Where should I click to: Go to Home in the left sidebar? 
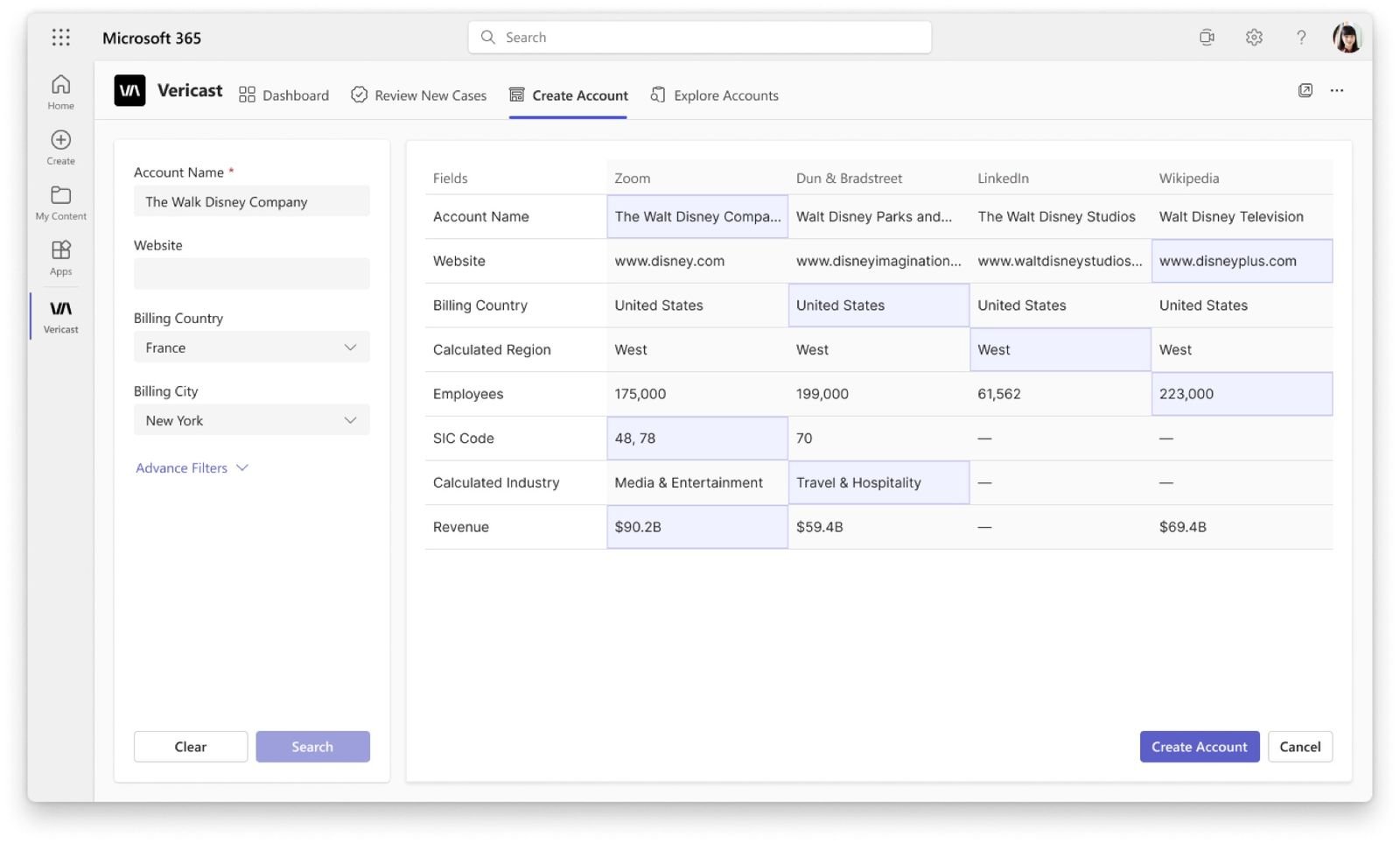[60, 92]
